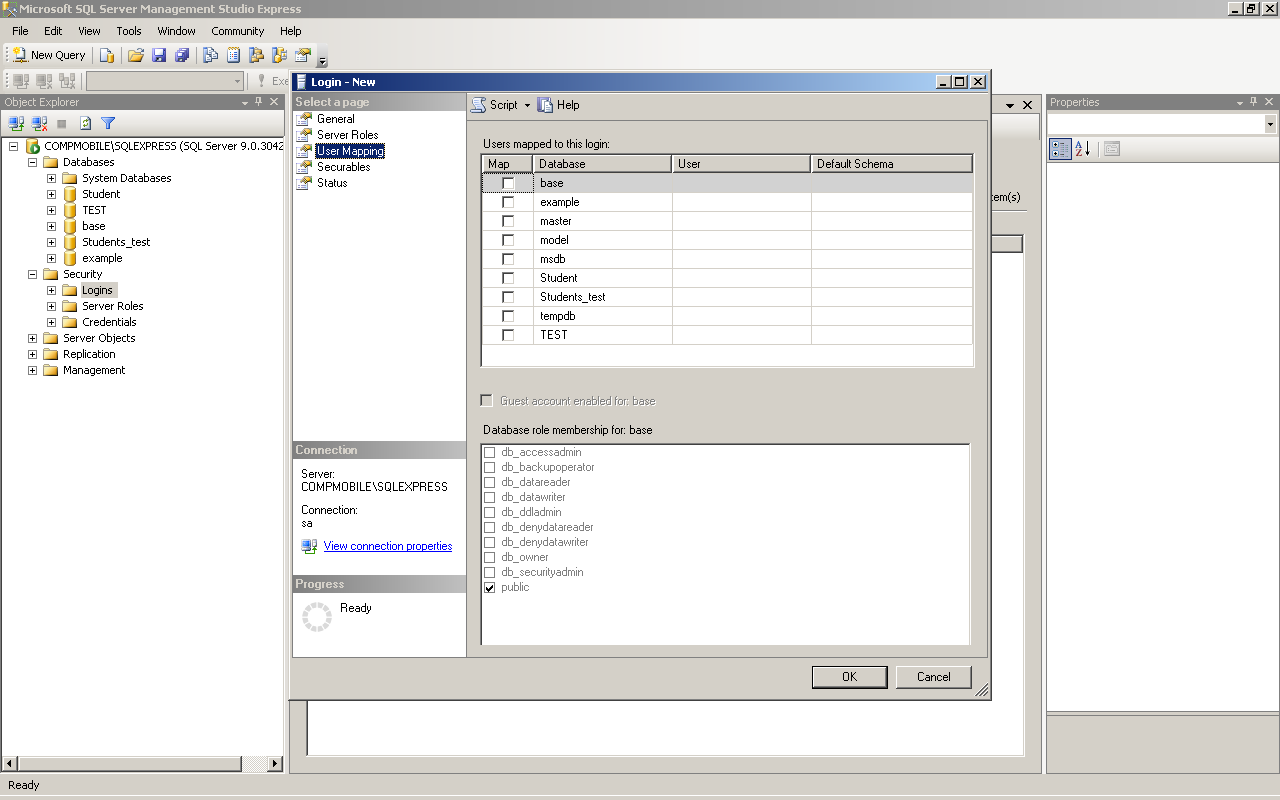Image resolution: width=1280 pixels, height=800 pixels.
Task: Click the Save All icon
Action: (182, 55)
